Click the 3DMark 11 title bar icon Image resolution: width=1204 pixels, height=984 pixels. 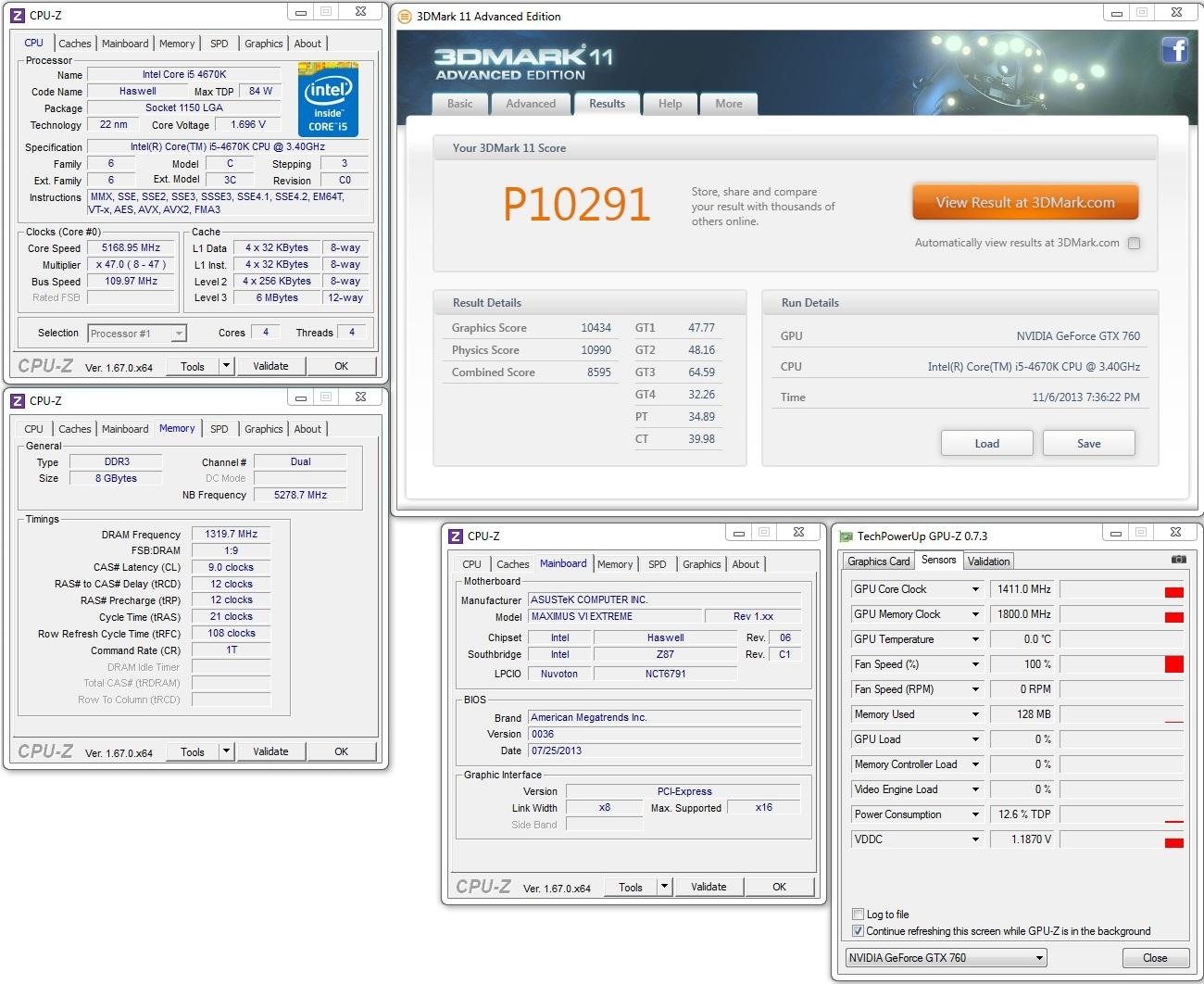[405, 16]
